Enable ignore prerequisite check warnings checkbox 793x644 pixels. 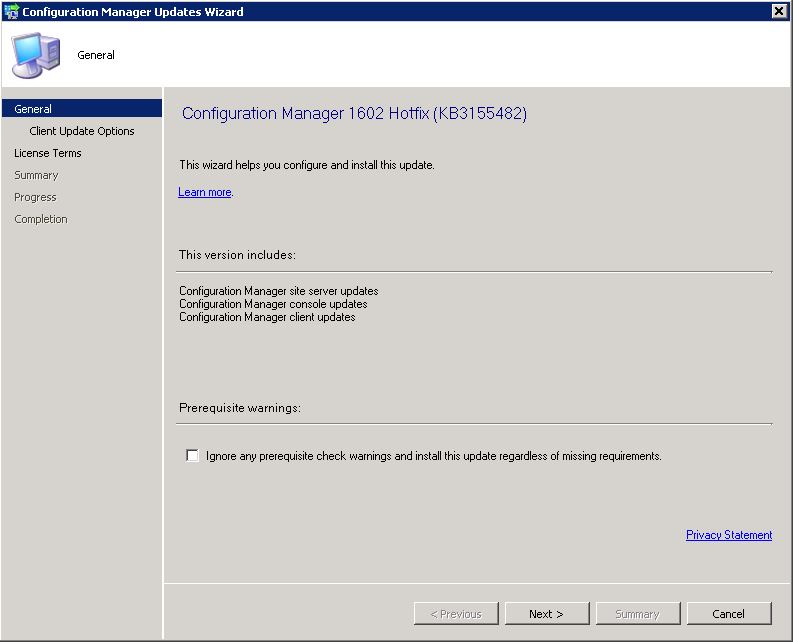click(x=192, y=456)
